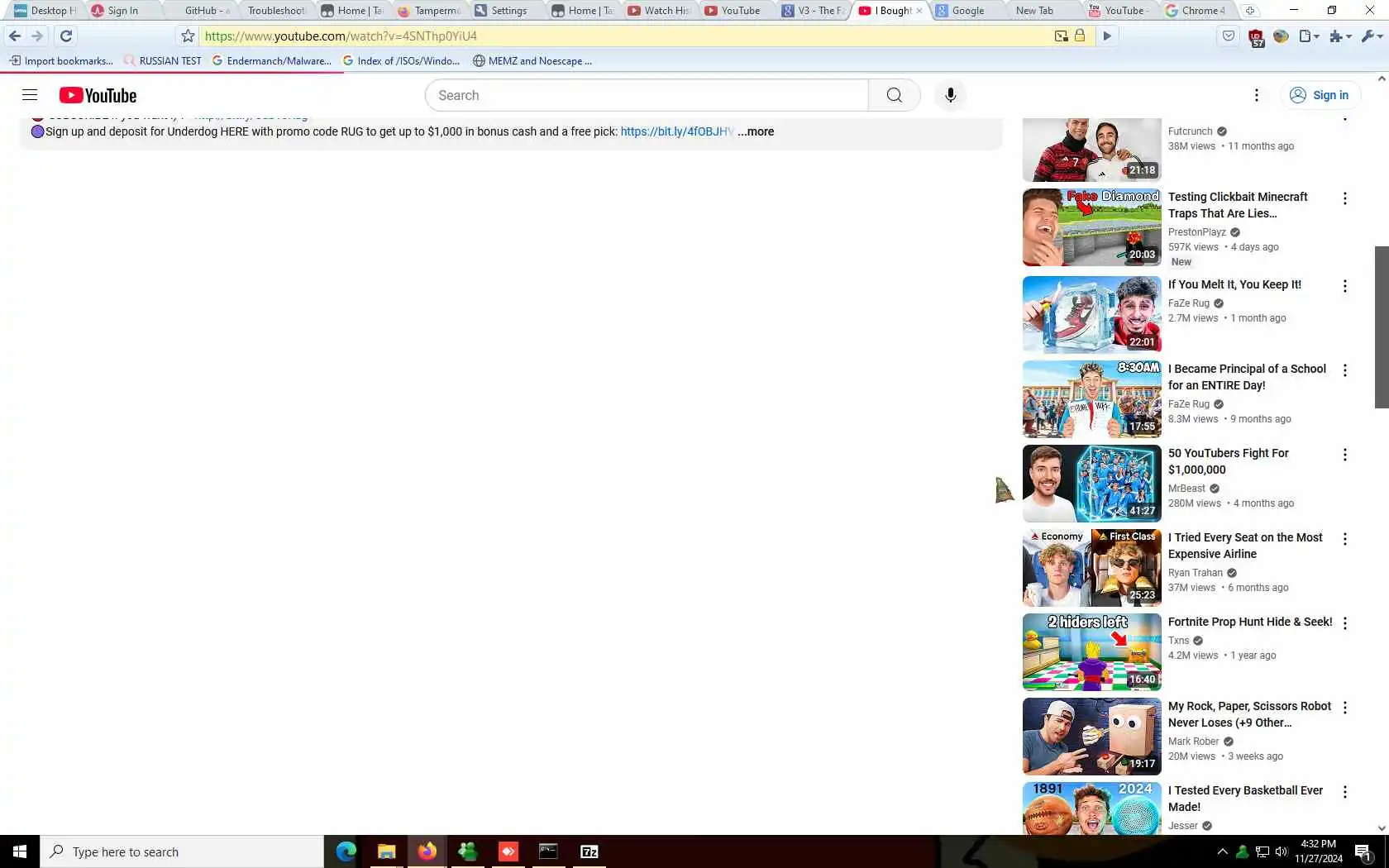Open the extensions puzzle-piece dropdown
Image resolution: width=1389 pixels, height=868 pixels.
[1340, 36]
